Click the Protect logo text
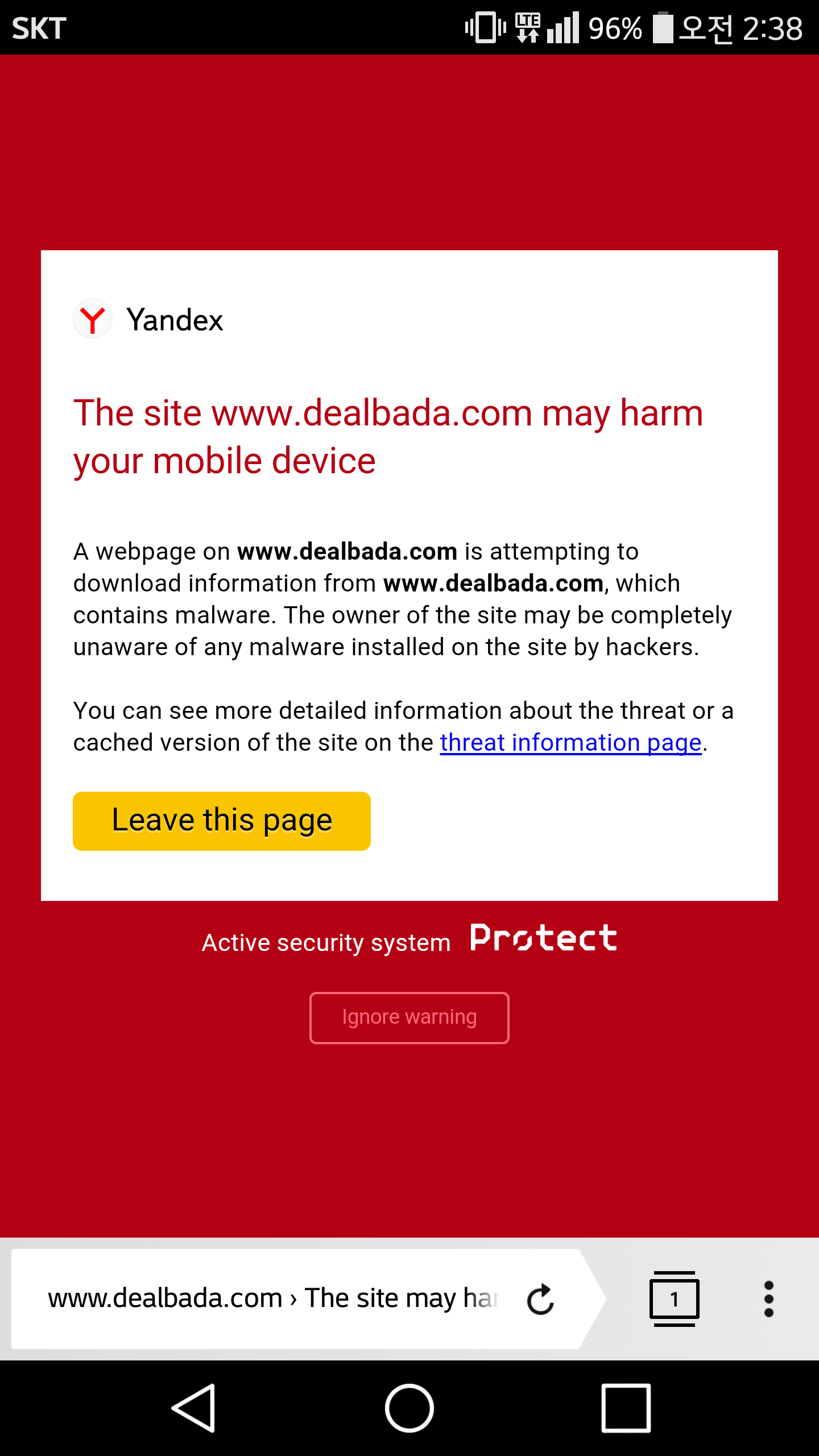Image resolution: width=819 pixels, height=1456 pixels. 543,938
